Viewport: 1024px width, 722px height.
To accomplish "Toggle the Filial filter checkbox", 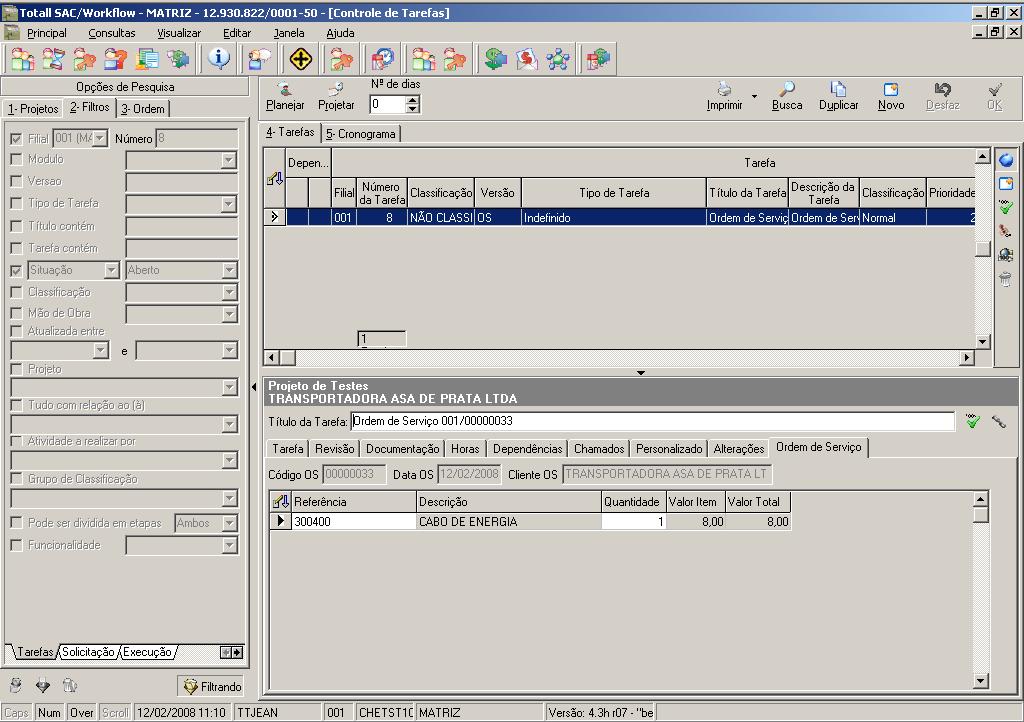I will coord(16,139).
